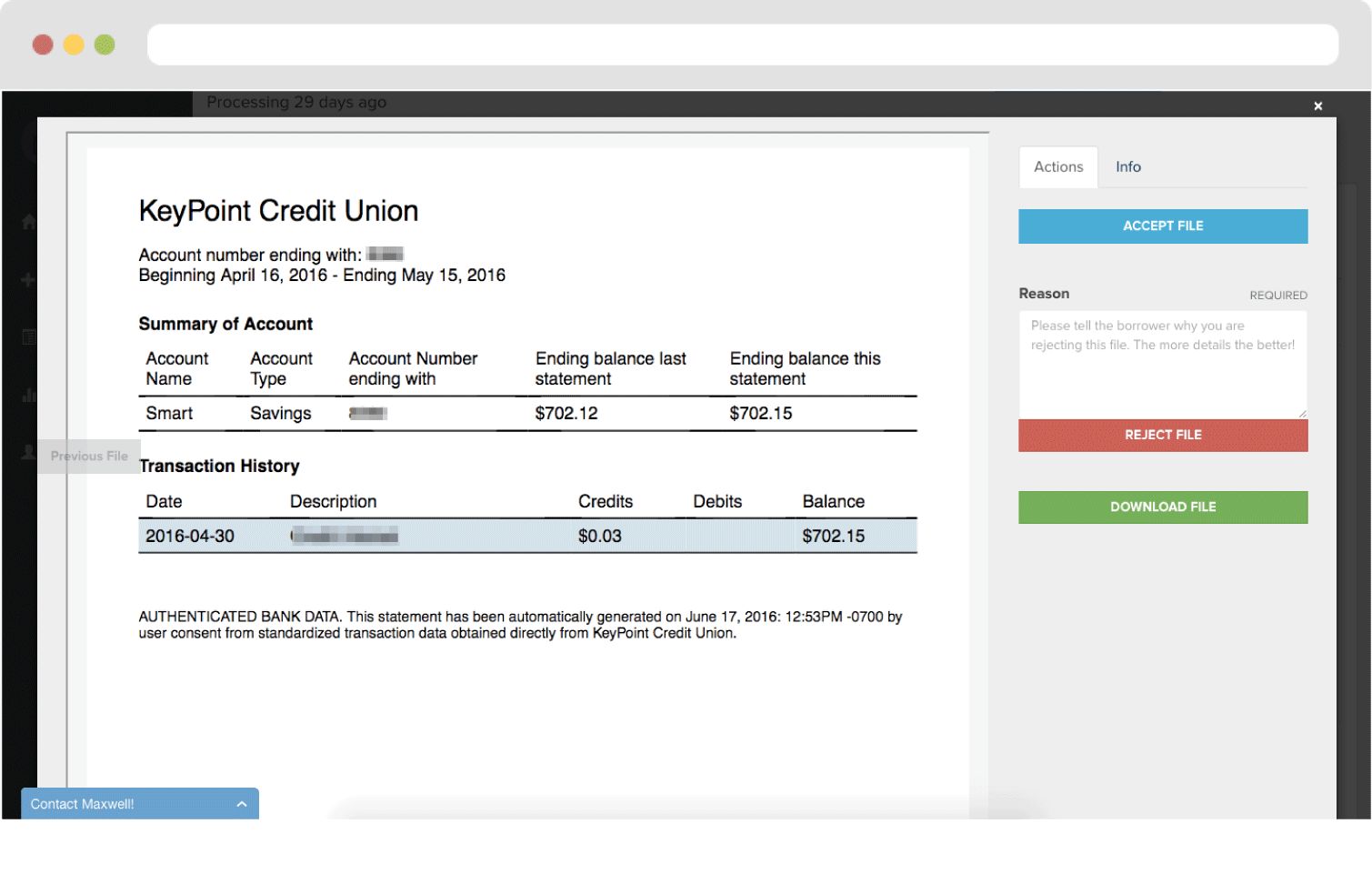Open the Contact Maxwell chat chevron
The height and width of the screenshot is (894, 1372).
pos(242,804)
